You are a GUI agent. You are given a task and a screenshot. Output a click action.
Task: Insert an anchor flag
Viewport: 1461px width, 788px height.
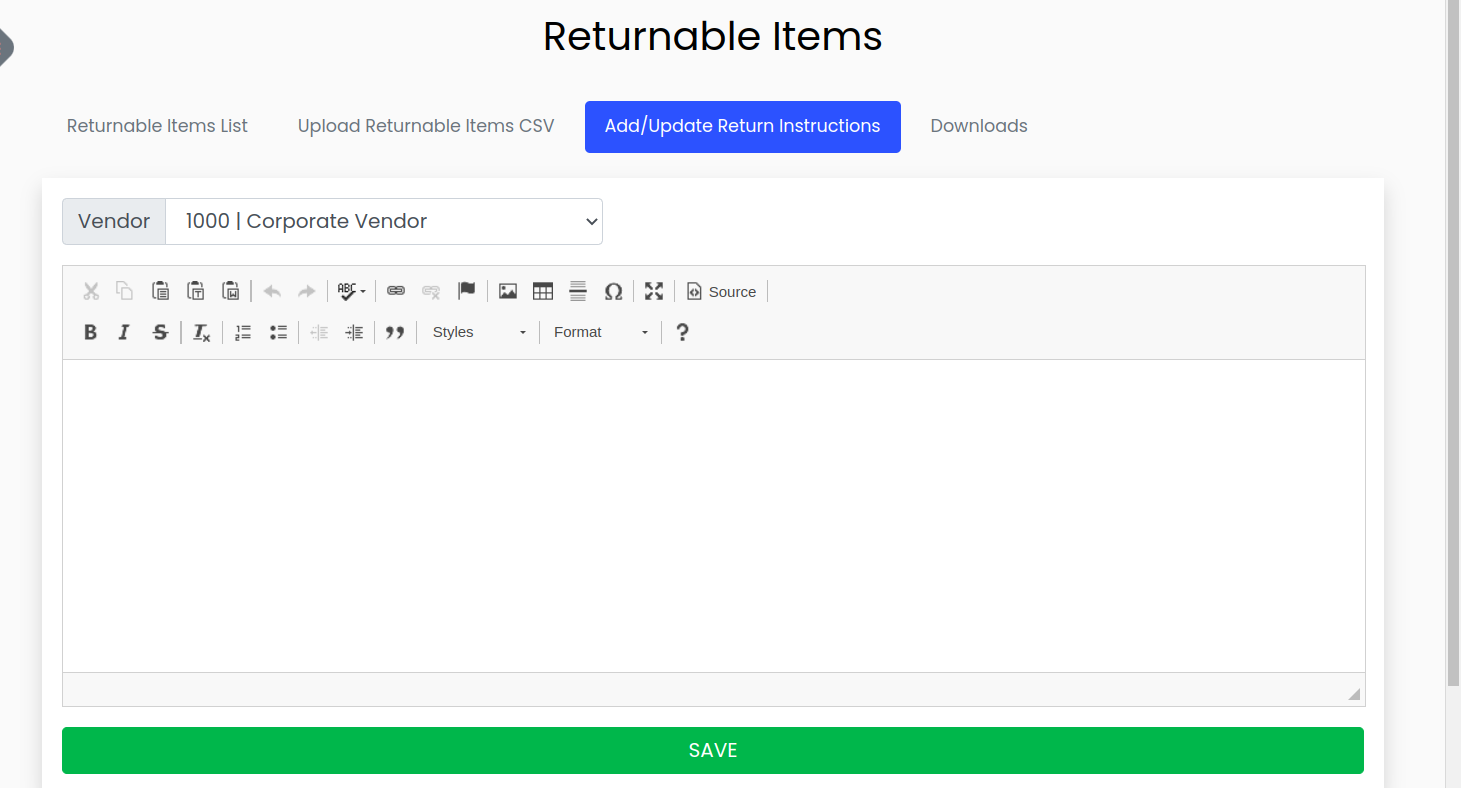pyautogui.click(x=466, y=290)
